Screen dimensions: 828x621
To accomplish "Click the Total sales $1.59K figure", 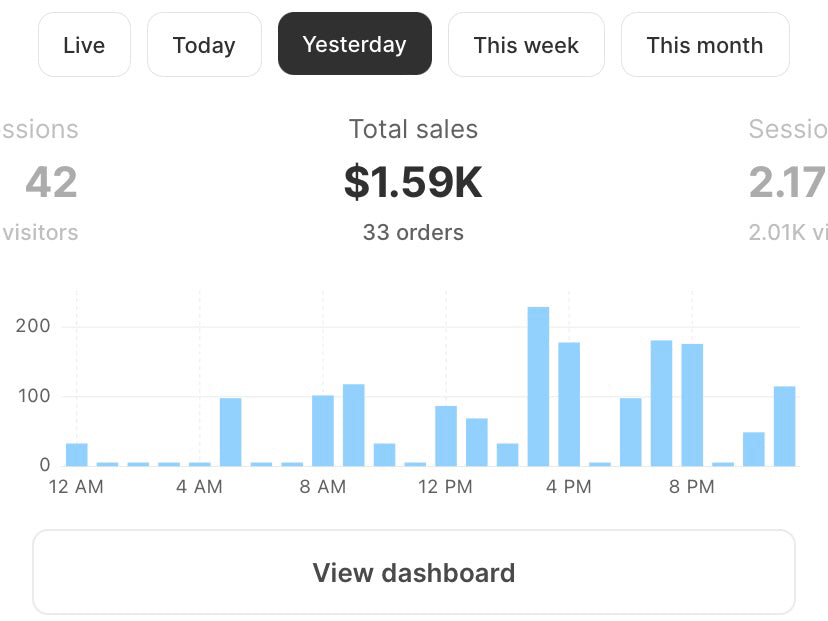I will point(413,183).
